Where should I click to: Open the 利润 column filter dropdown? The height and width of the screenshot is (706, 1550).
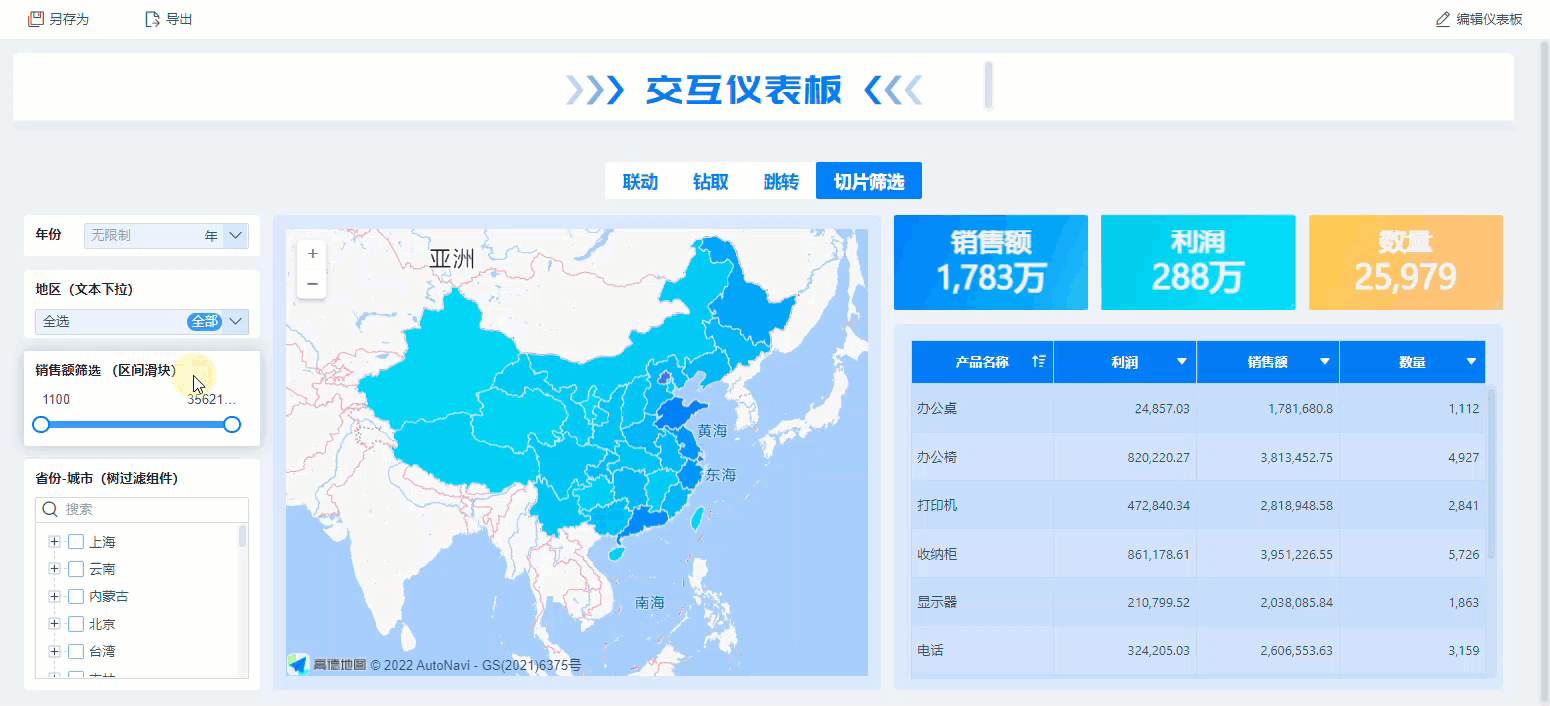tap(1182, 361)
